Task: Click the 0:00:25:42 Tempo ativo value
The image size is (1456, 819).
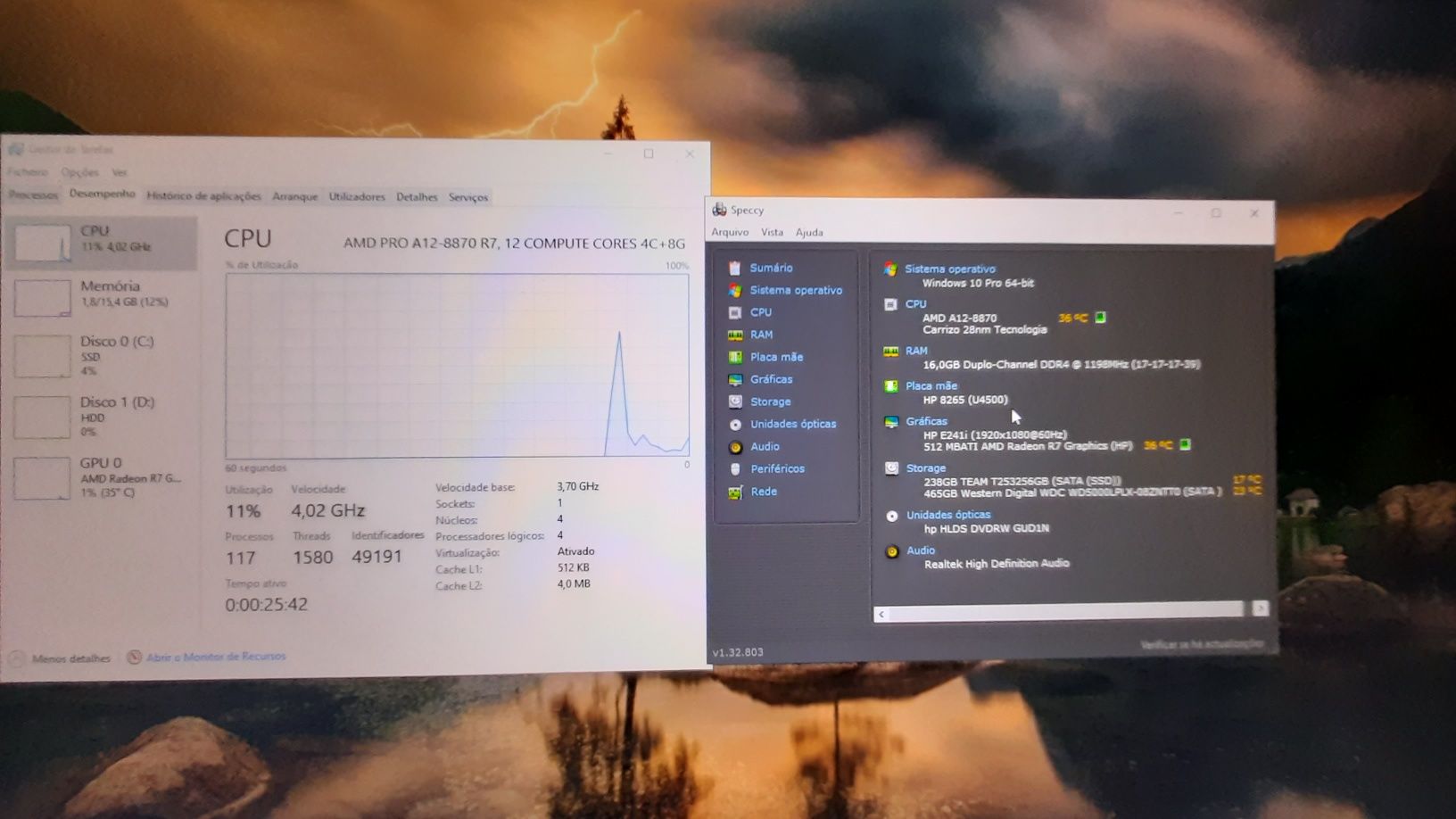Action: click(x=266, y=604)
